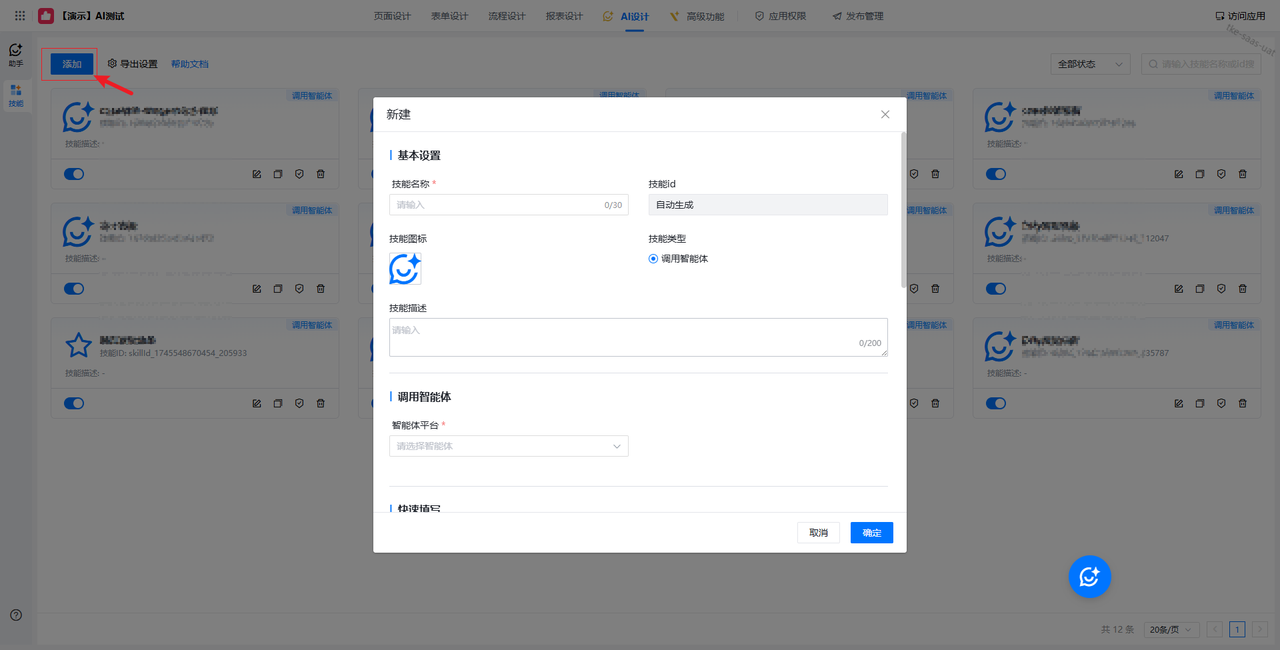The height and width of the screenshot is (650, 1280).
Task: Click the help question-mark icon at bottom left
Action: 16,615
